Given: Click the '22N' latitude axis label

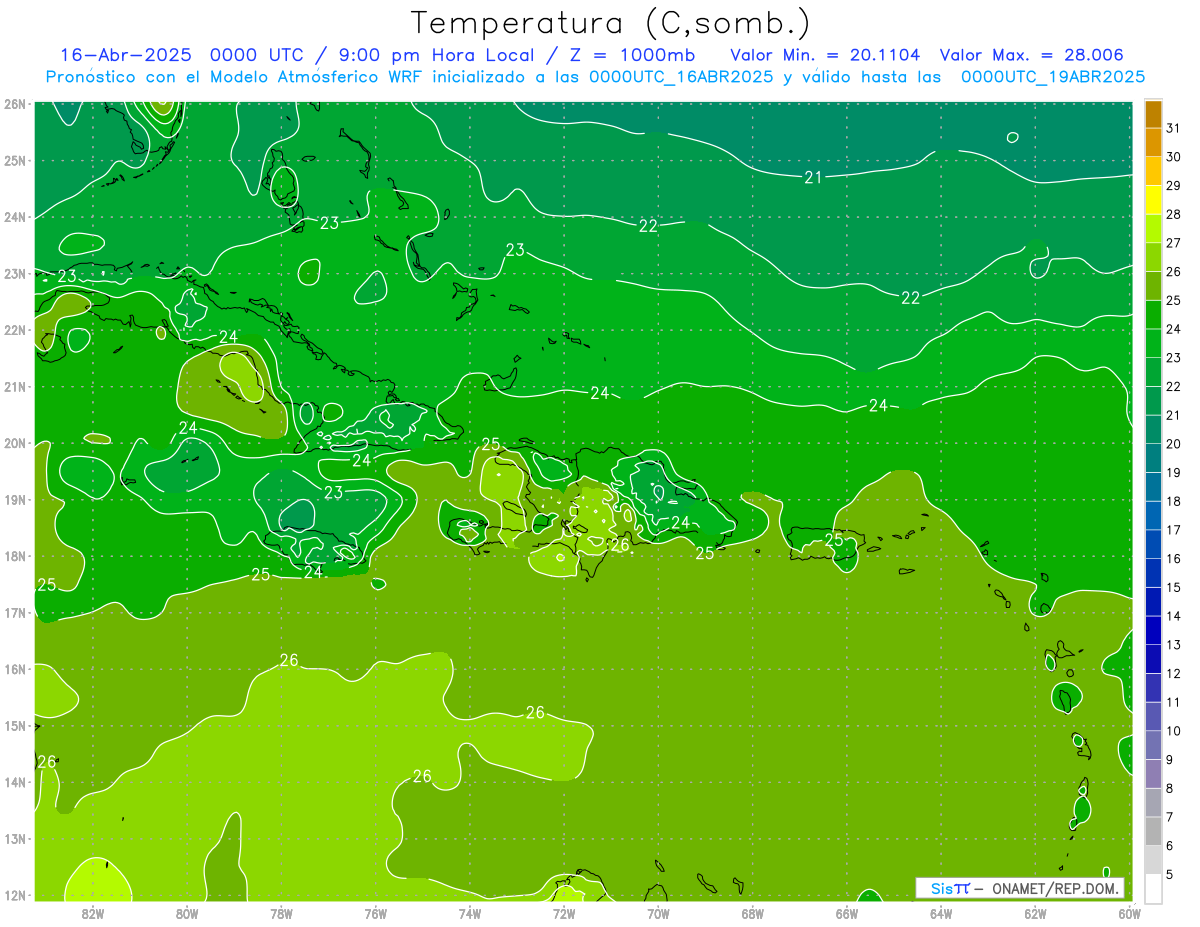Looking at the screenshot, I should pos(15,330).
